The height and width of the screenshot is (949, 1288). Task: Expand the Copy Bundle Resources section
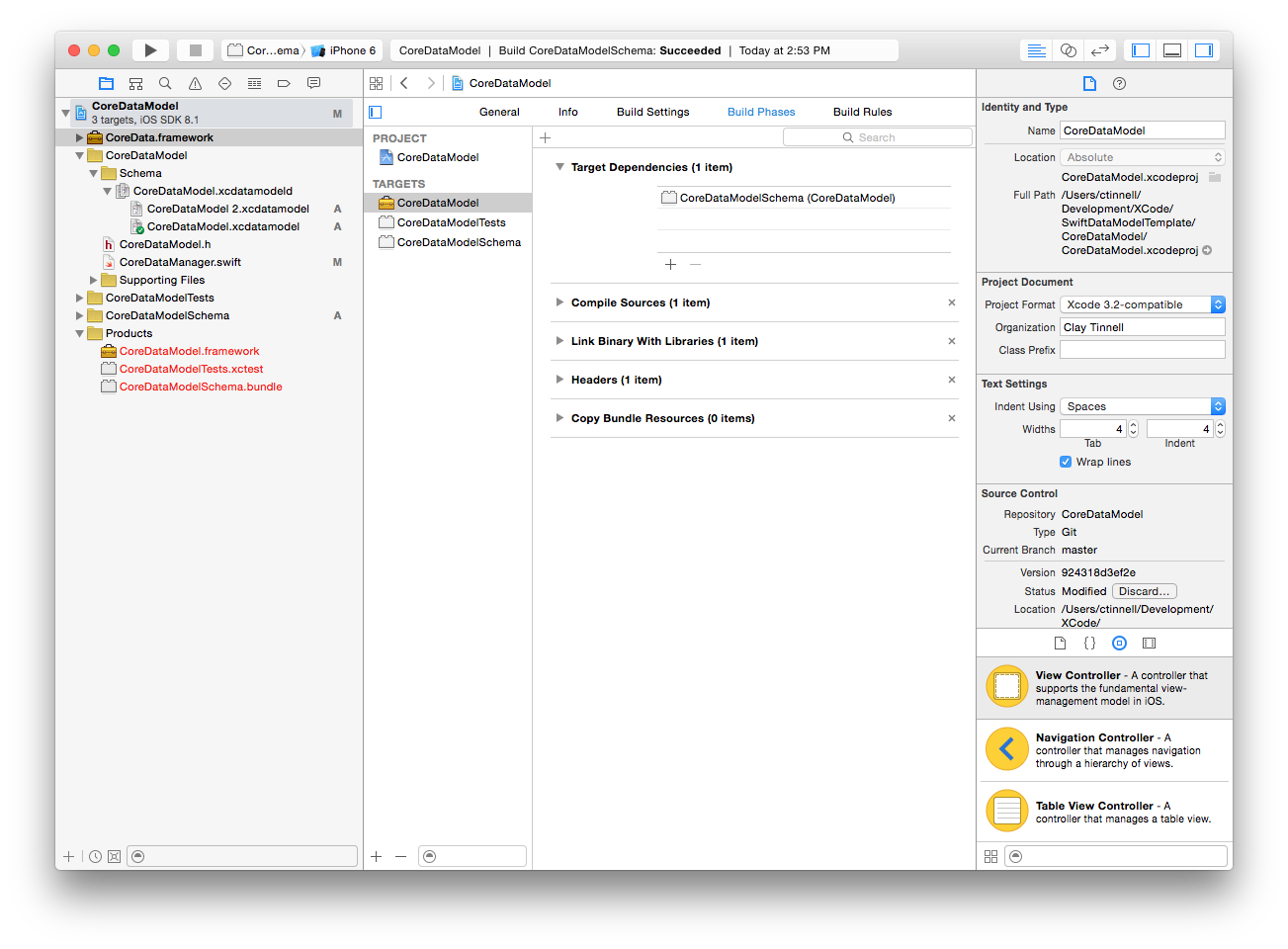(560, 419)
